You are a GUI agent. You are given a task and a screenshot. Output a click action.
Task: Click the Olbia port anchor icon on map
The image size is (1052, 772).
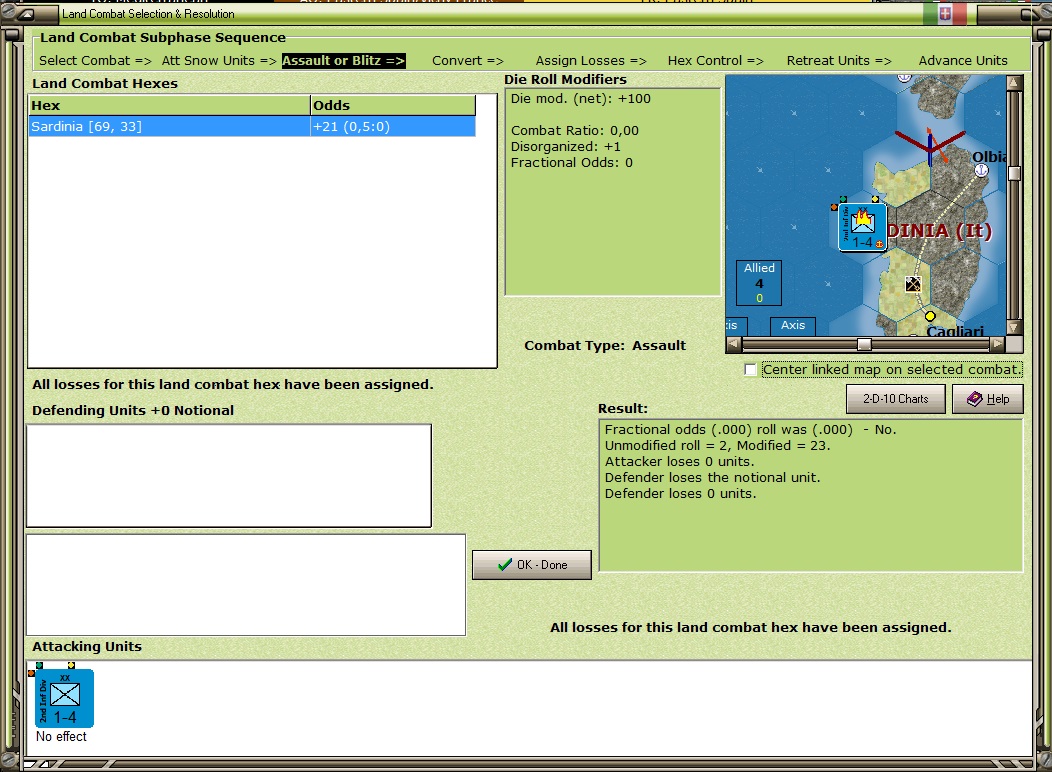pos(981,170)
